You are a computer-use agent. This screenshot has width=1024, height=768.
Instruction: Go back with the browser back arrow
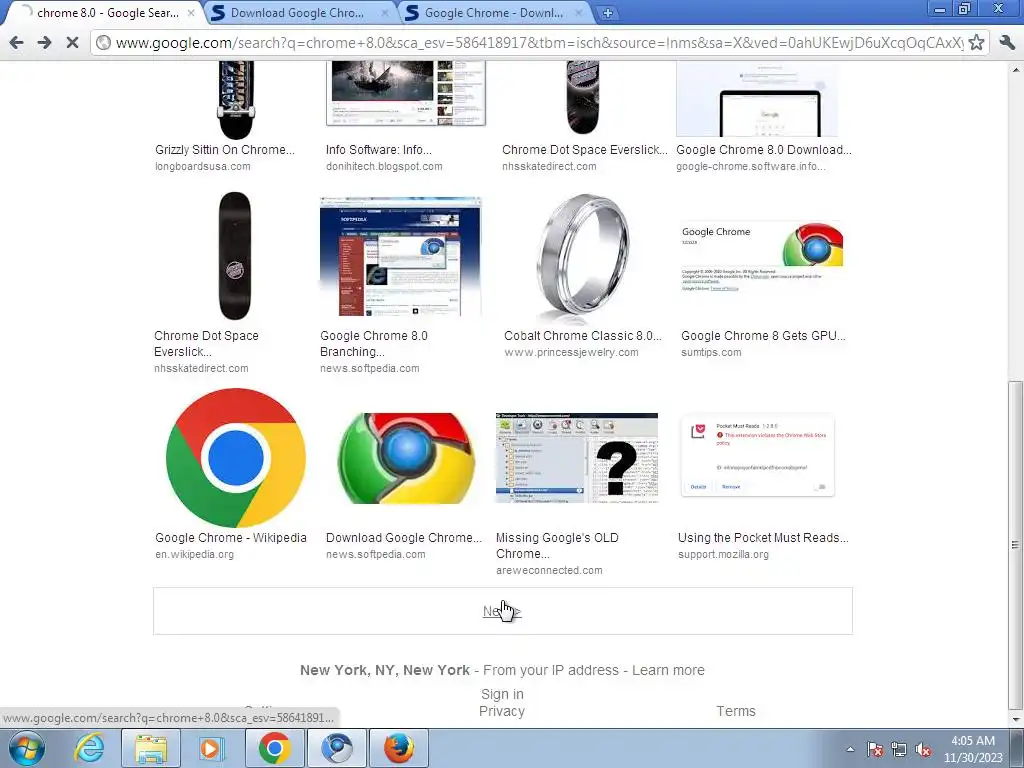click(16, 43)
